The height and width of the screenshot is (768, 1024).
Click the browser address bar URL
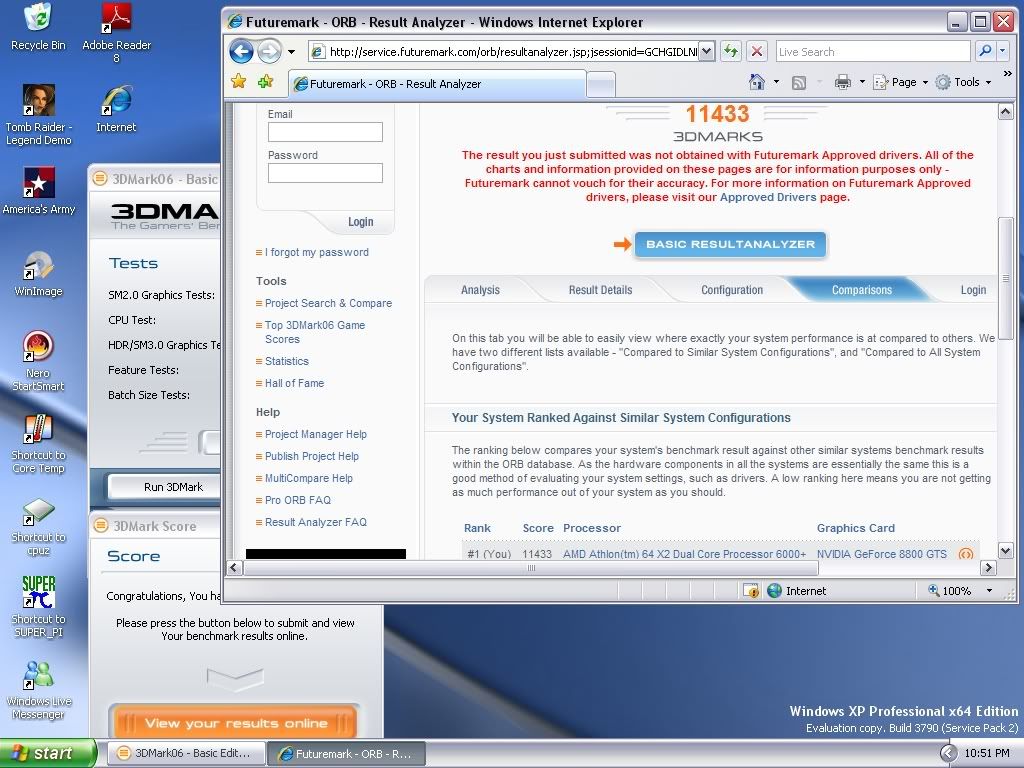[x=513, y=52]
